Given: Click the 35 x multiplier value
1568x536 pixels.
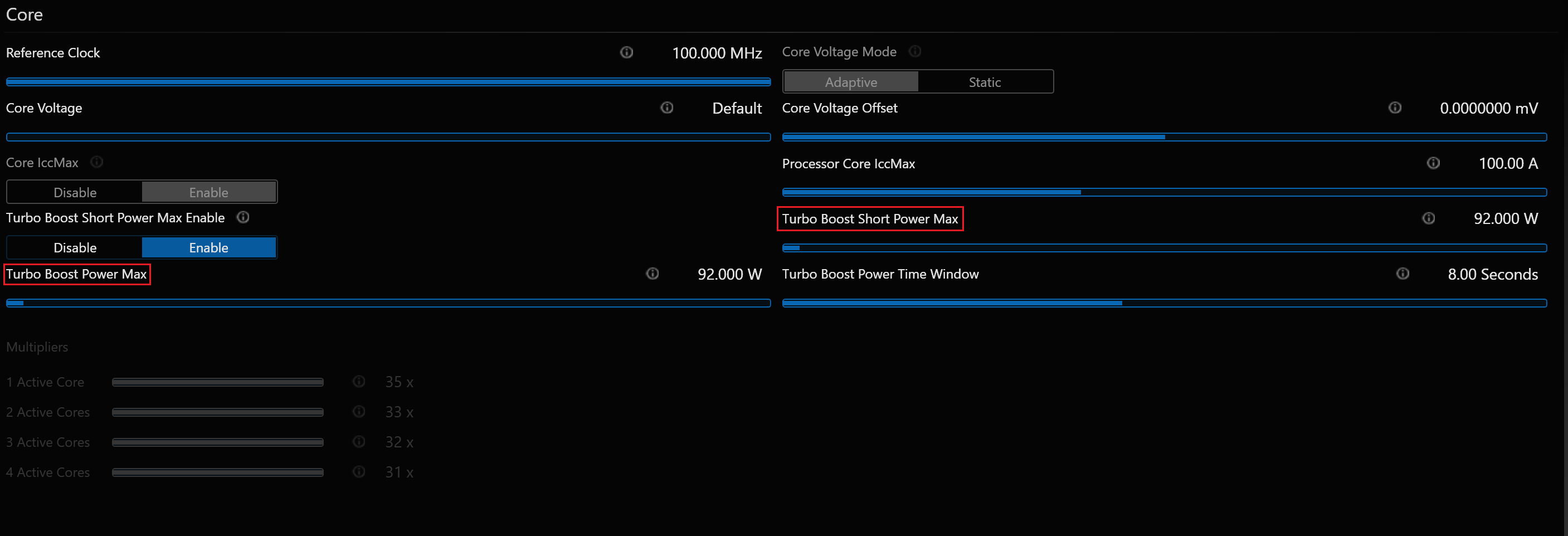Looking at the screenshot, I should 400,382.
